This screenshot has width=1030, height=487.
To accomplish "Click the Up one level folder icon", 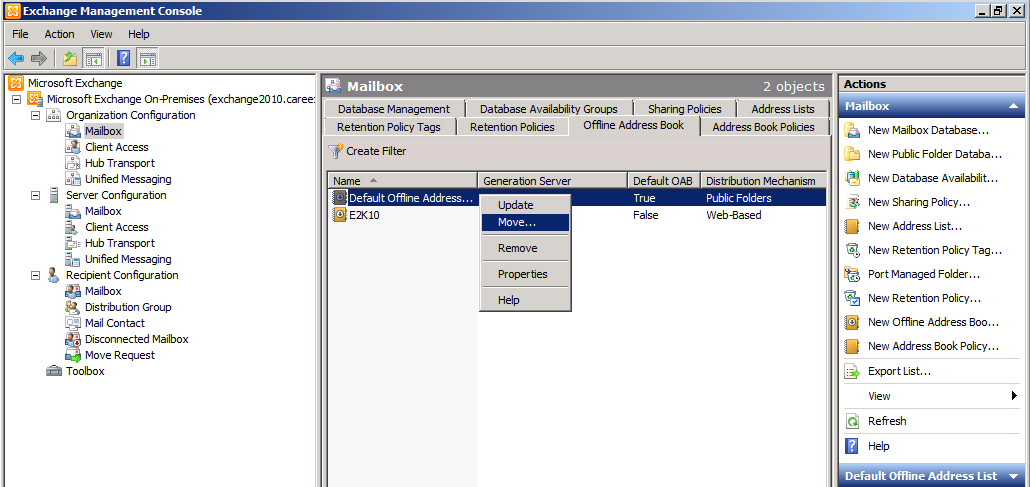I will (70, 58).
